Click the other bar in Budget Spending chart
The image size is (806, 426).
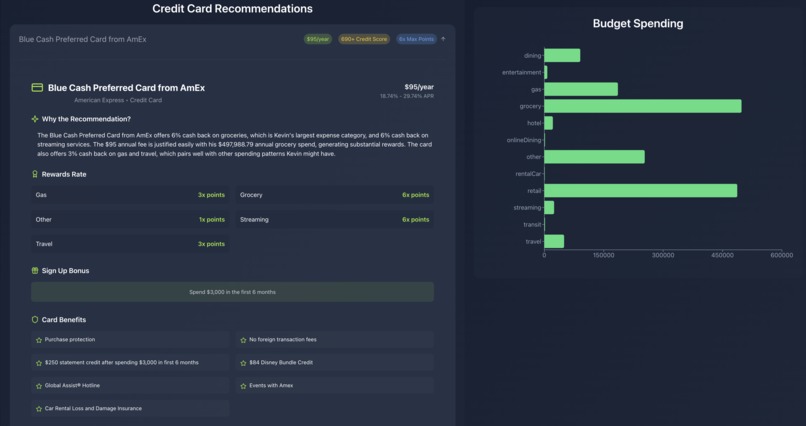coord(594,157)
